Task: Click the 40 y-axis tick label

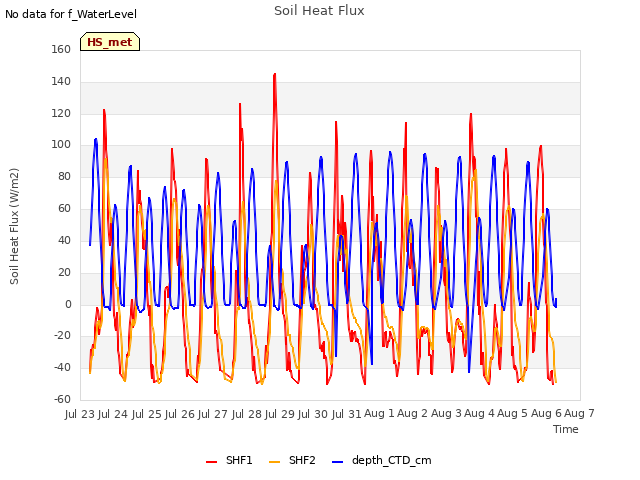Action: click(x=64, y=240)
